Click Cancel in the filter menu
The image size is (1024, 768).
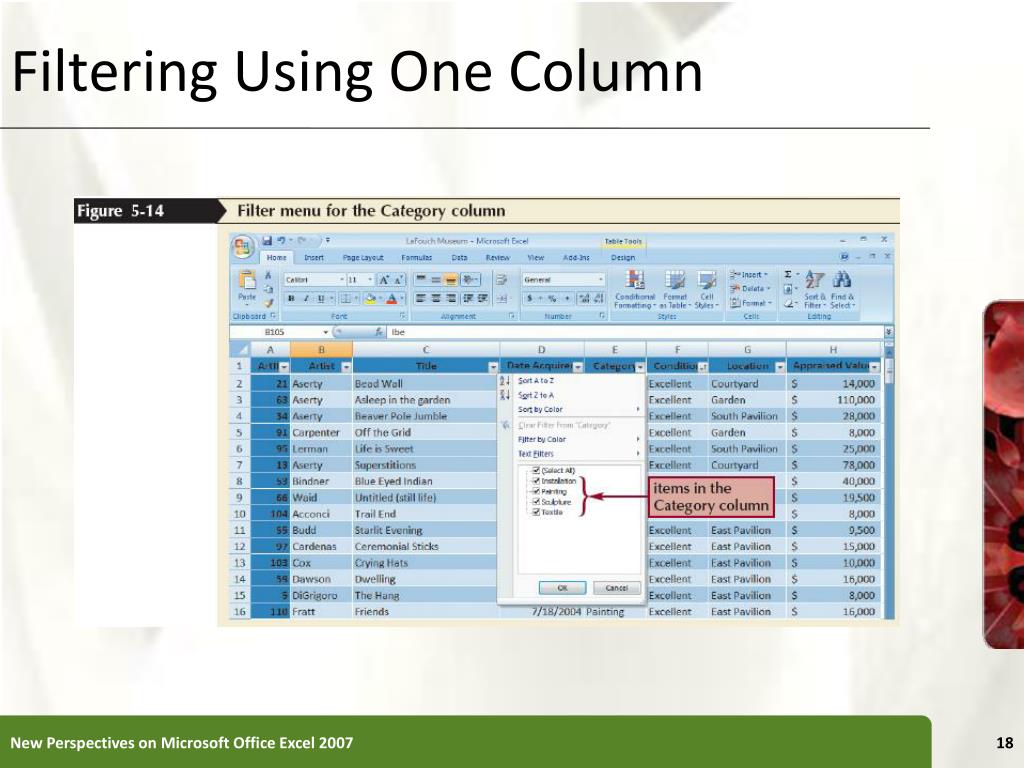(x=616, y=588)
